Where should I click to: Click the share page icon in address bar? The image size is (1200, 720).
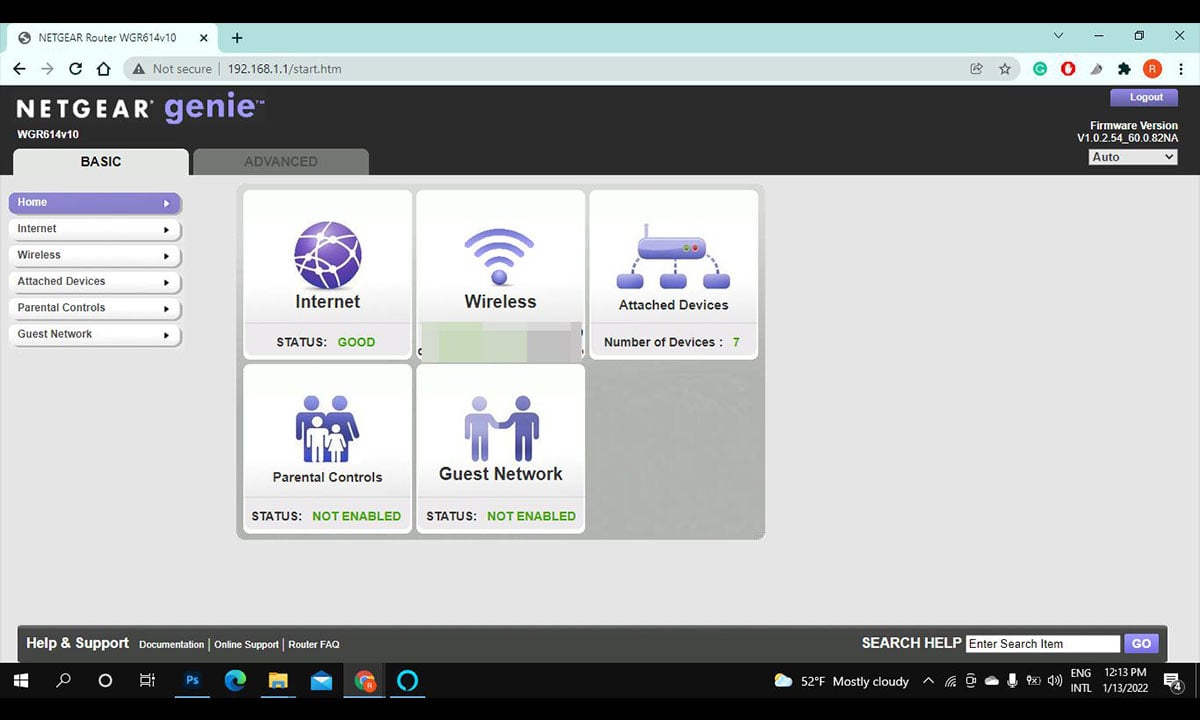coord(976,69)
